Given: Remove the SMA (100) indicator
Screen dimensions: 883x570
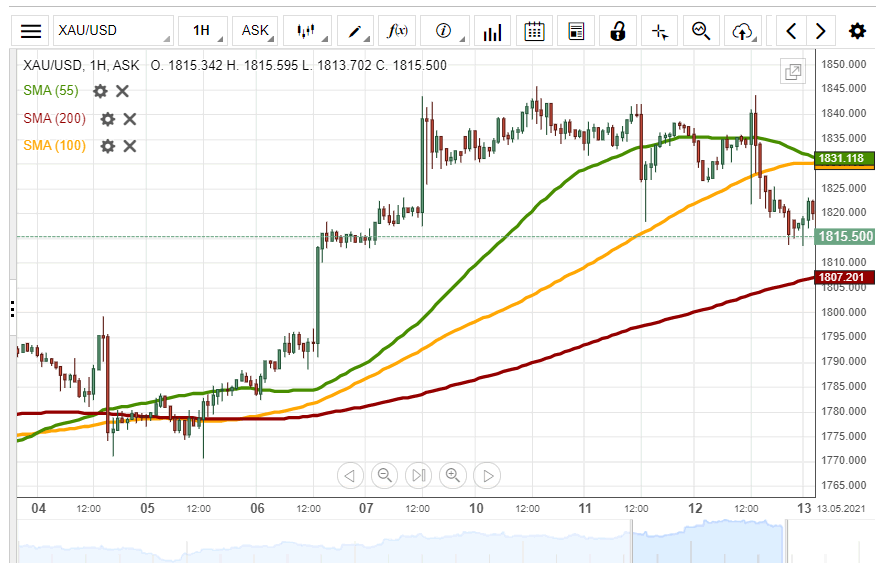Looking at the screenshot, I should 130,146.
